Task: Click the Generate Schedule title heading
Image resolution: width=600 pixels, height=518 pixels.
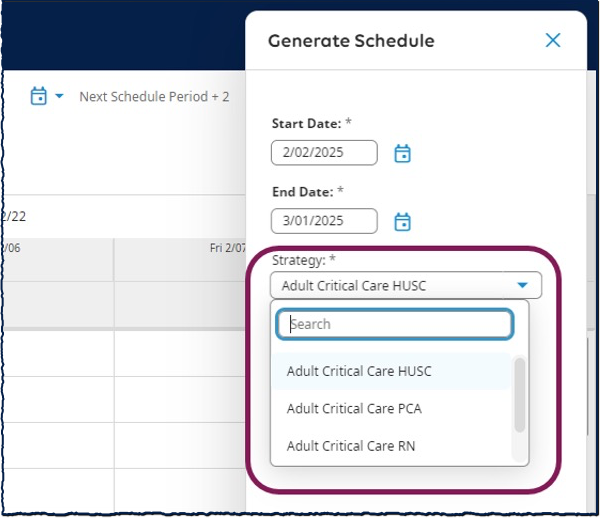Action: pos(351,41)
